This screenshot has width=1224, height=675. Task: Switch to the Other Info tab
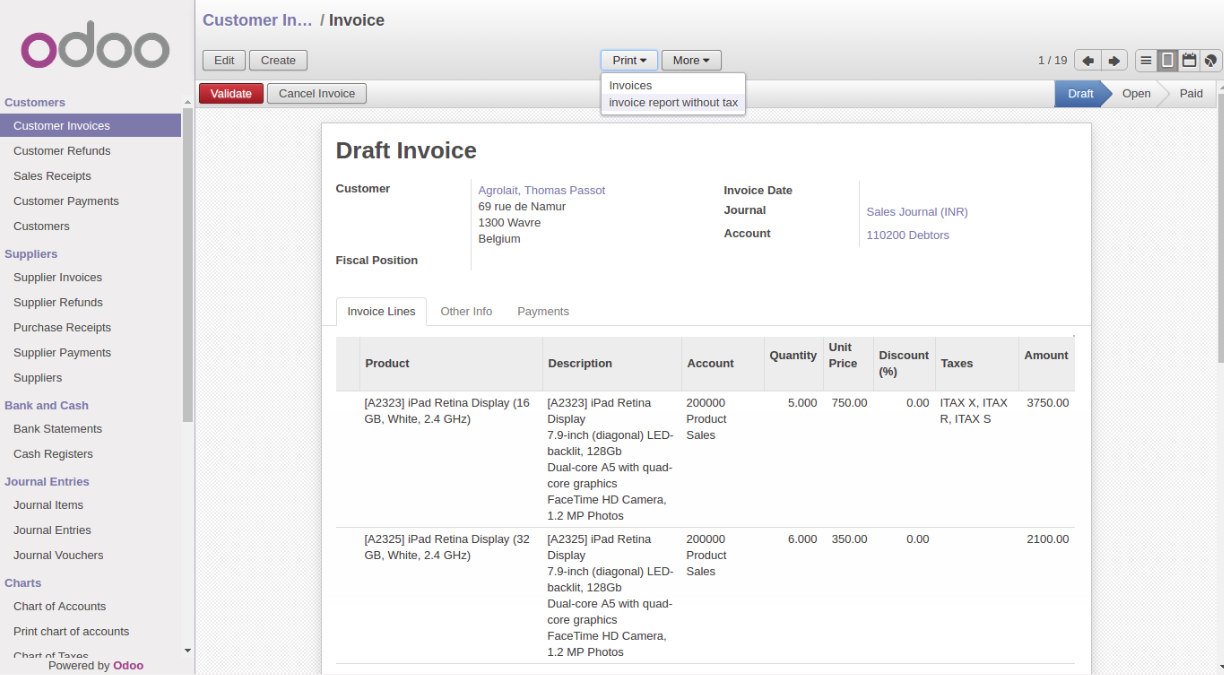tap(466, 311)
